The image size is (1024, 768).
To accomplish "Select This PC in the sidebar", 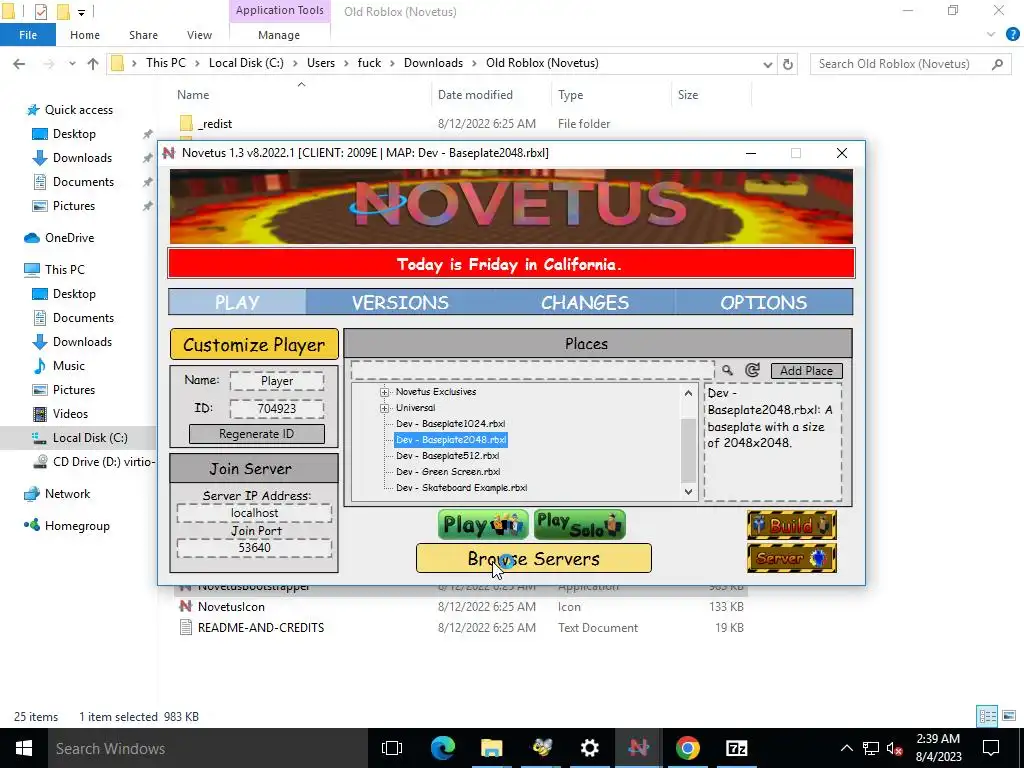I will coord(64,270).
